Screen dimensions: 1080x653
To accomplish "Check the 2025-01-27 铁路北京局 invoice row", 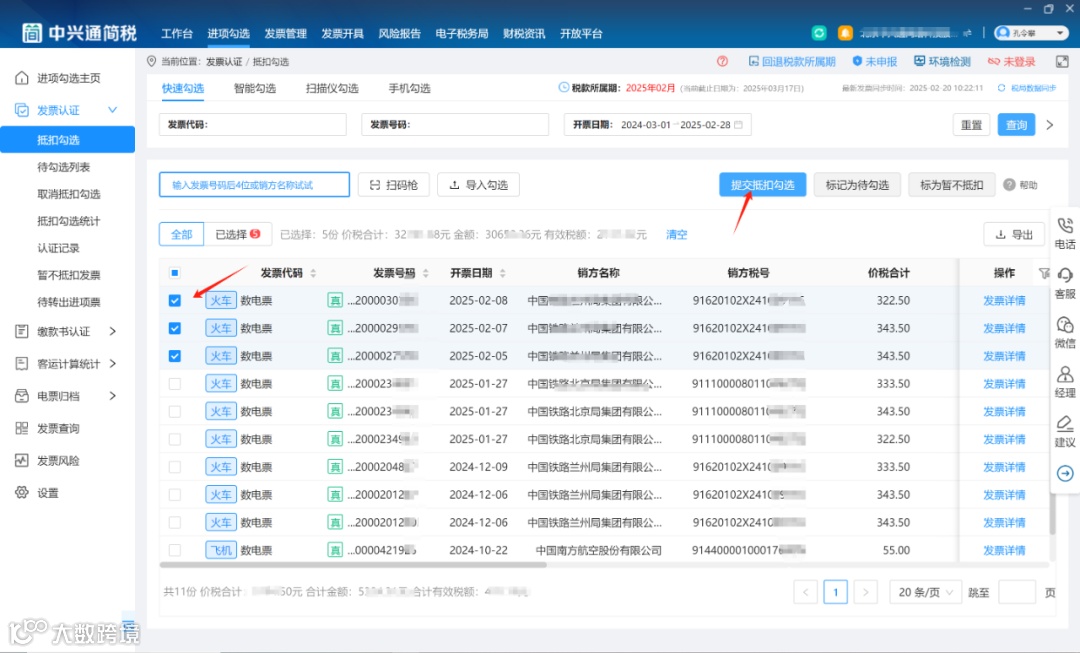I will tap(175, 383).
